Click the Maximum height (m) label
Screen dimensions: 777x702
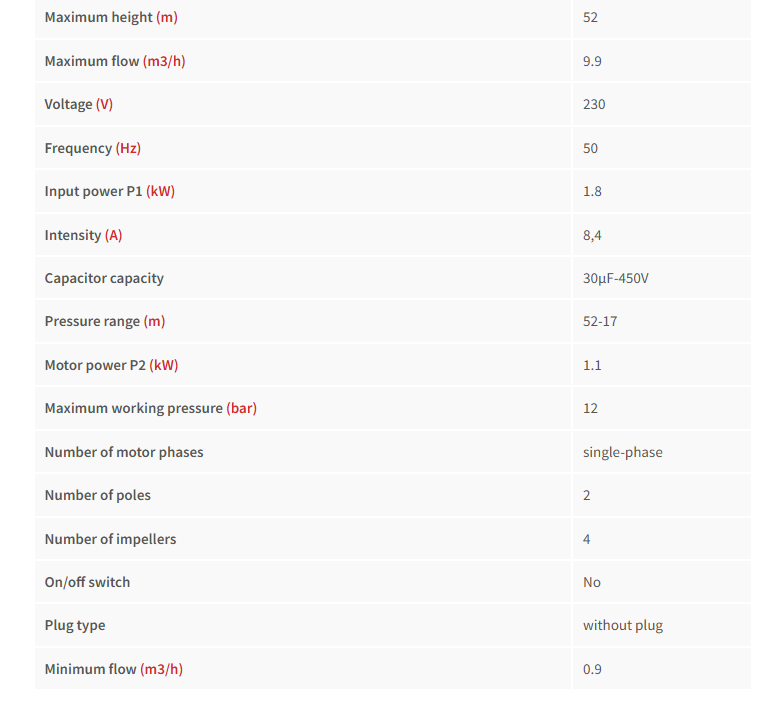pyautogui.click(x=111, y=18)
